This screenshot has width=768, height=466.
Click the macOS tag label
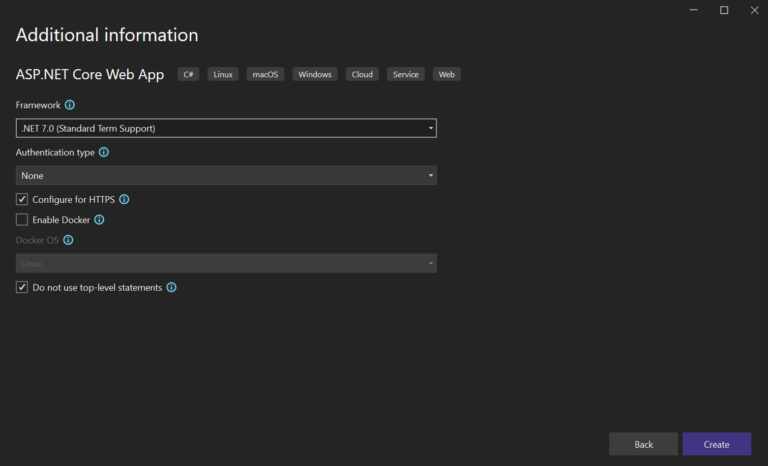click(x=265, y=75)
